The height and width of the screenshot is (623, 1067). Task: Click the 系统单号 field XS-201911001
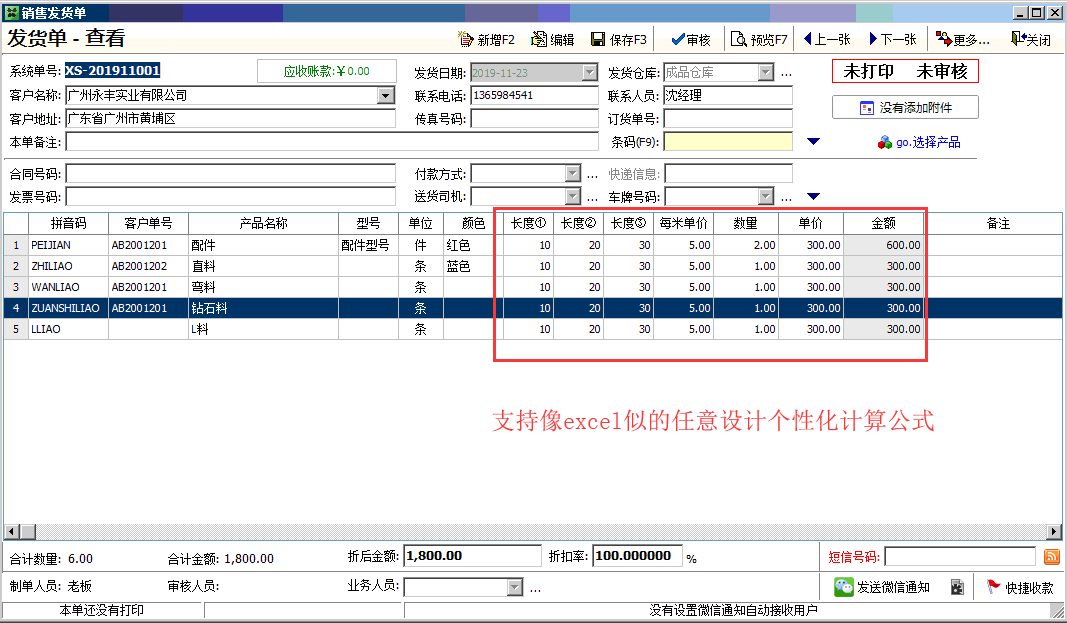pos(113,71)
